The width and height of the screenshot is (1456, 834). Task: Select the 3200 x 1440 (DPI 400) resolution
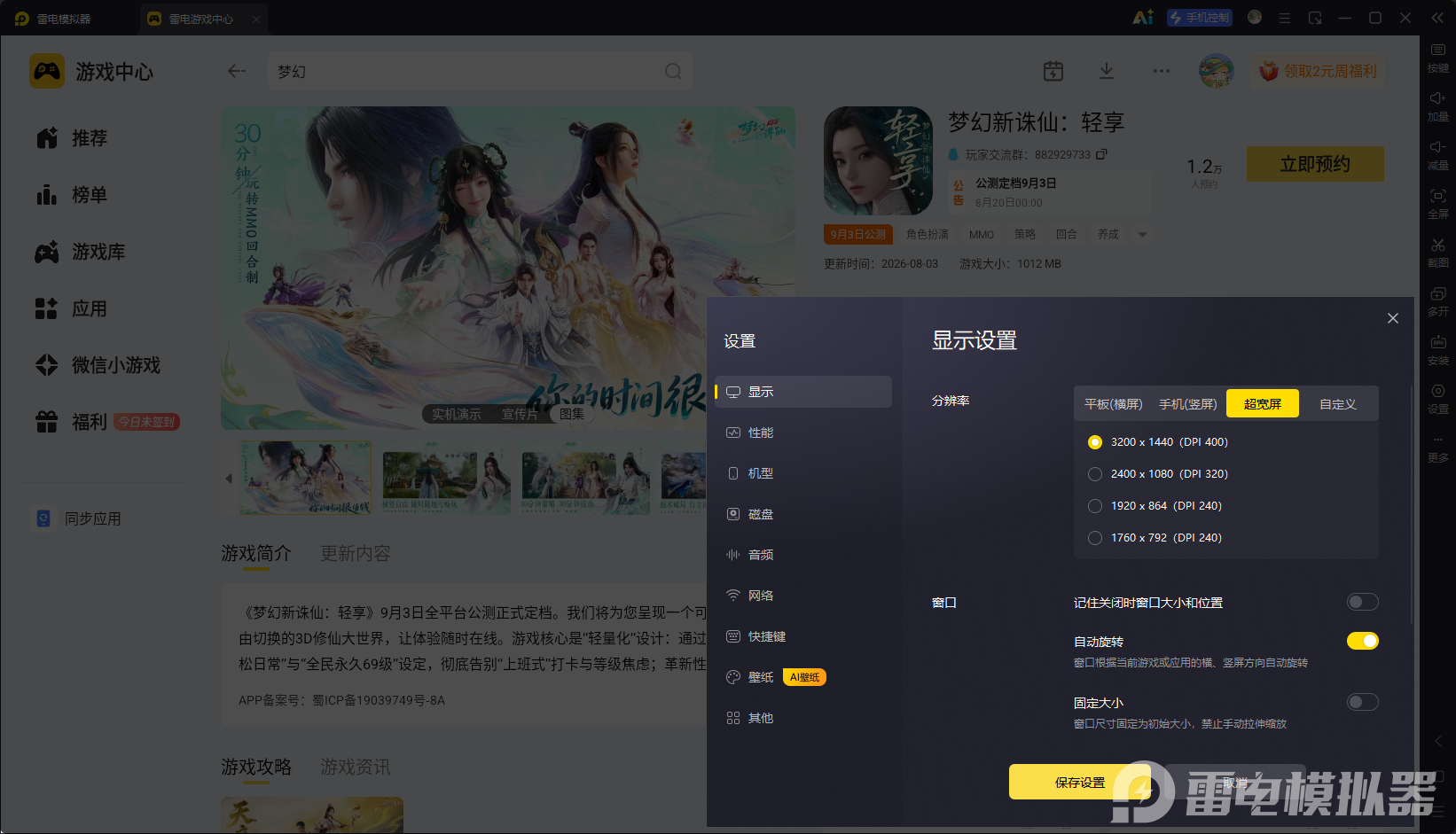pos(1095,442)
